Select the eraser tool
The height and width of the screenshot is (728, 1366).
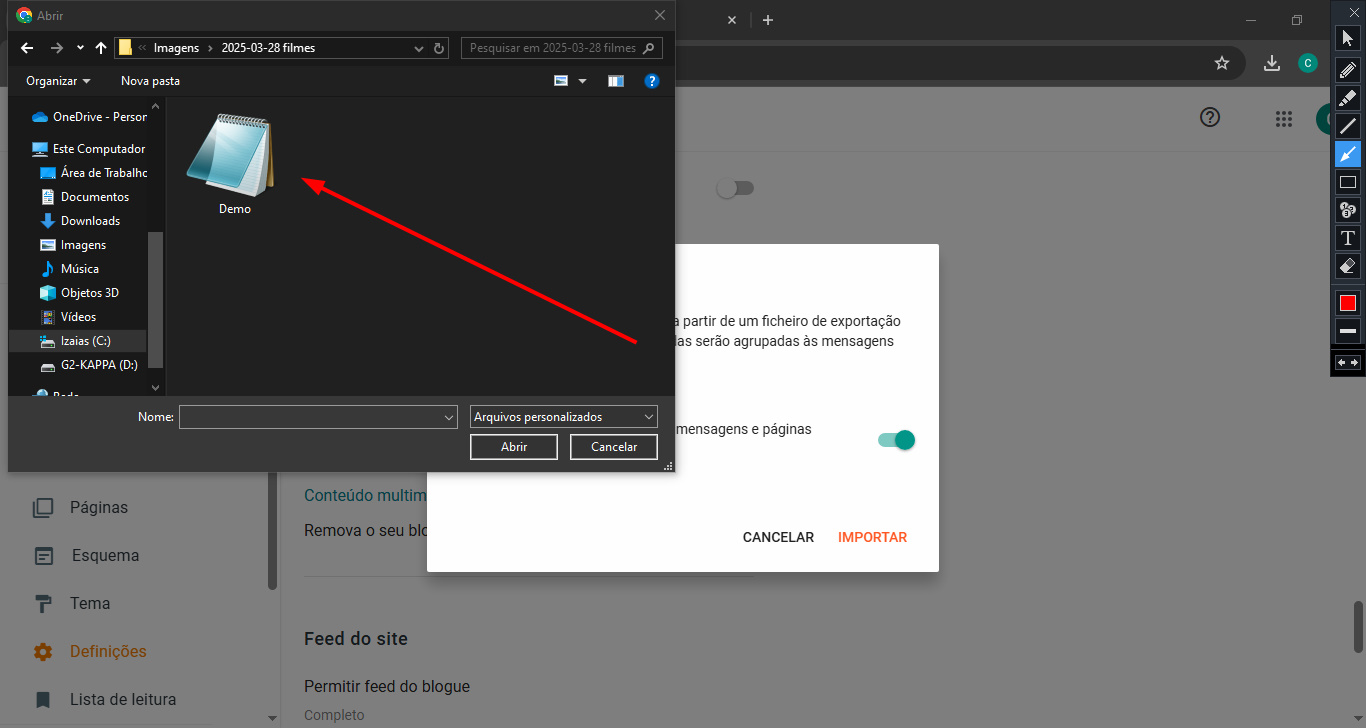click(1347, 266)
